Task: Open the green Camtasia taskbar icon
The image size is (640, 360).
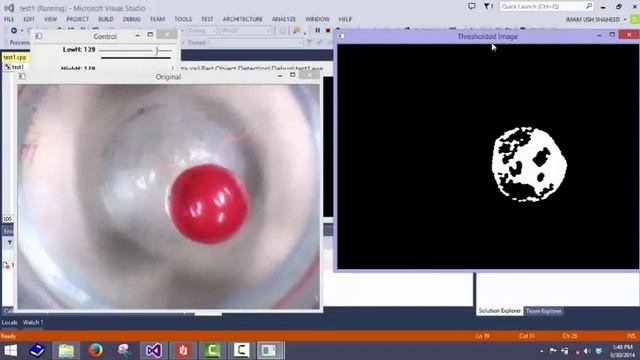Action: tap(212, 350)
